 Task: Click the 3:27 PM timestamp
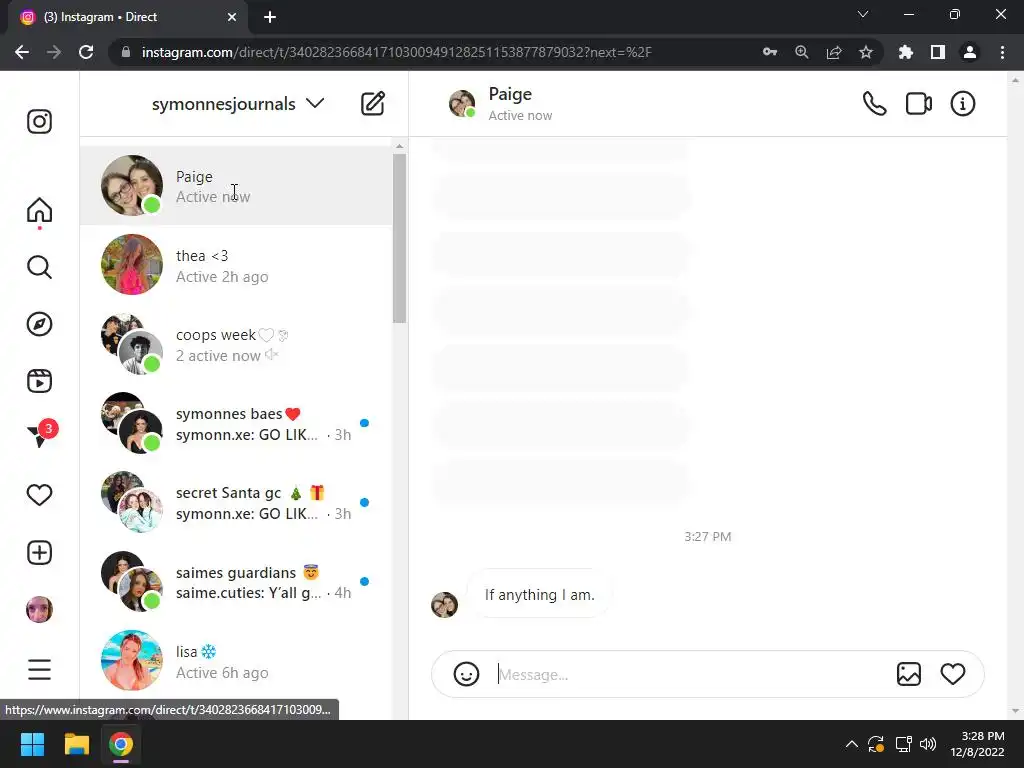point(707,536)
